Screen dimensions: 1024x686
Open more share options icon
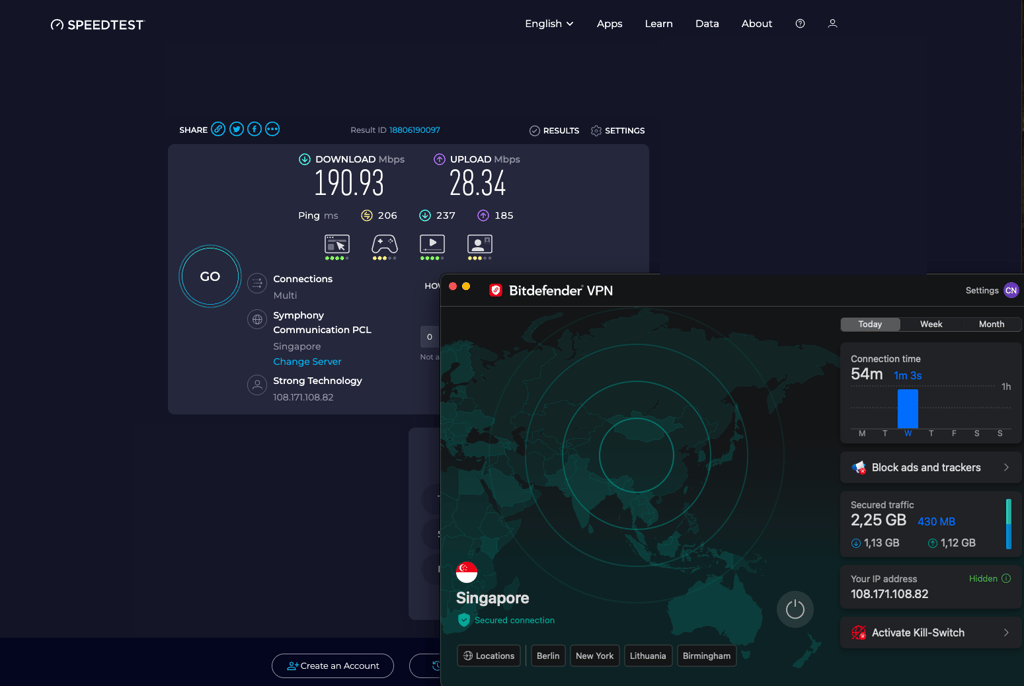pos(272,129)
